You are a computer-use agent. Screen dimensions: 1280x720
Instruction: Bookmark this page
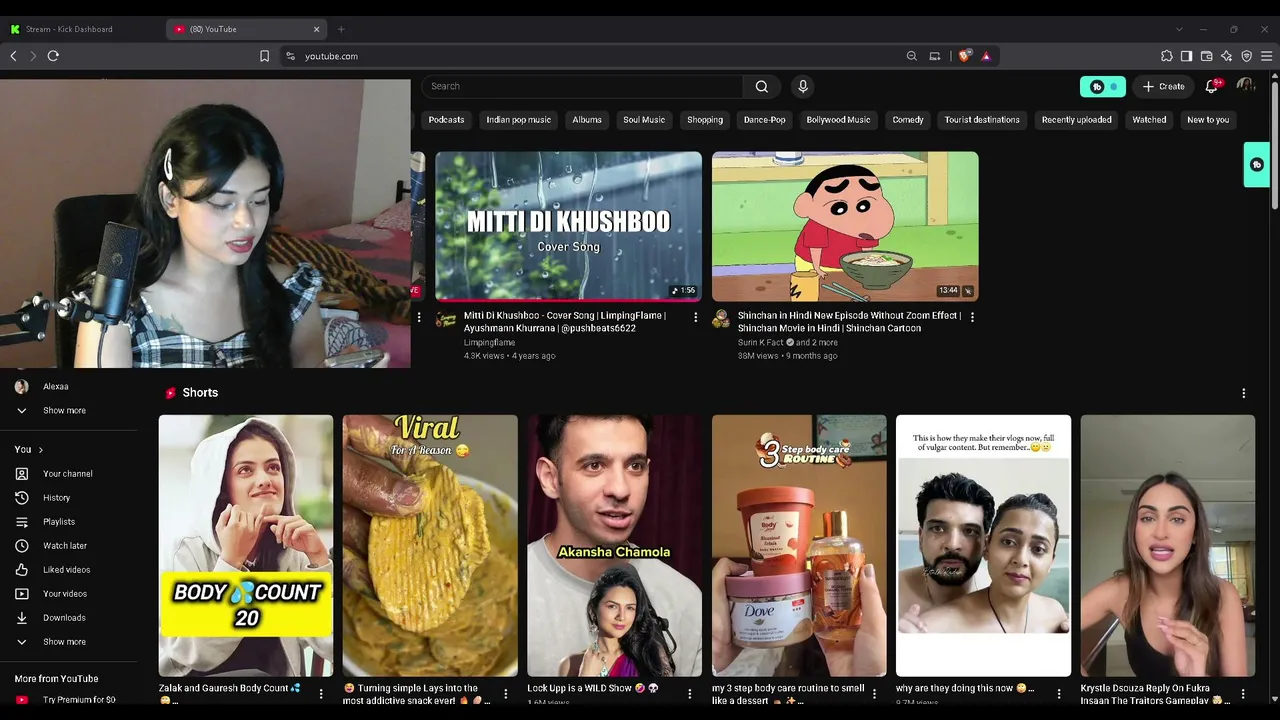click(x=264, y=56)
